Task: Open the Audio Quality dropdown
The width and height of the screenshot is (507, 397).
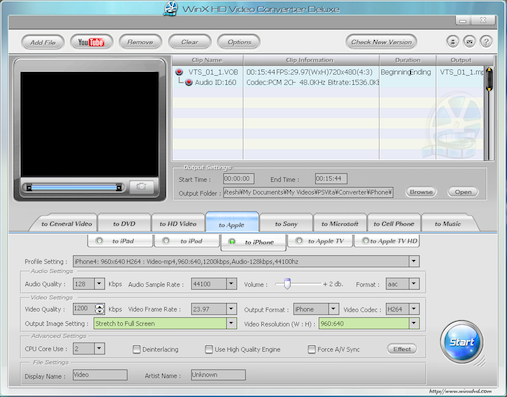Action: tap(99, 284)
